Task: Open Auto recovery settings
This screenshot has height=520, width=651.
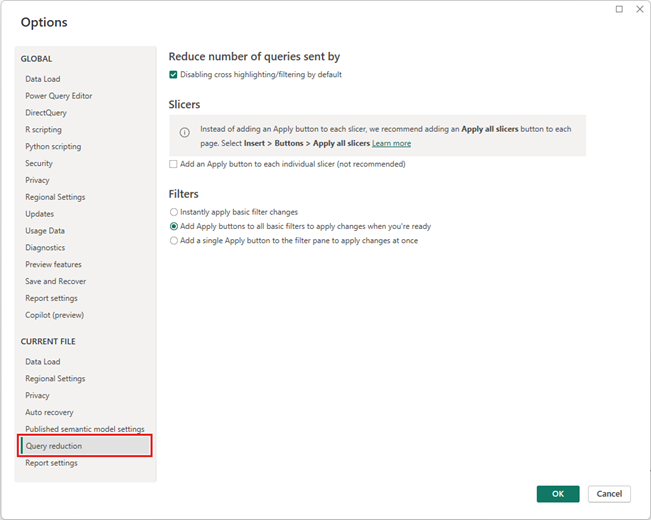Action: [x=49, y=412]
